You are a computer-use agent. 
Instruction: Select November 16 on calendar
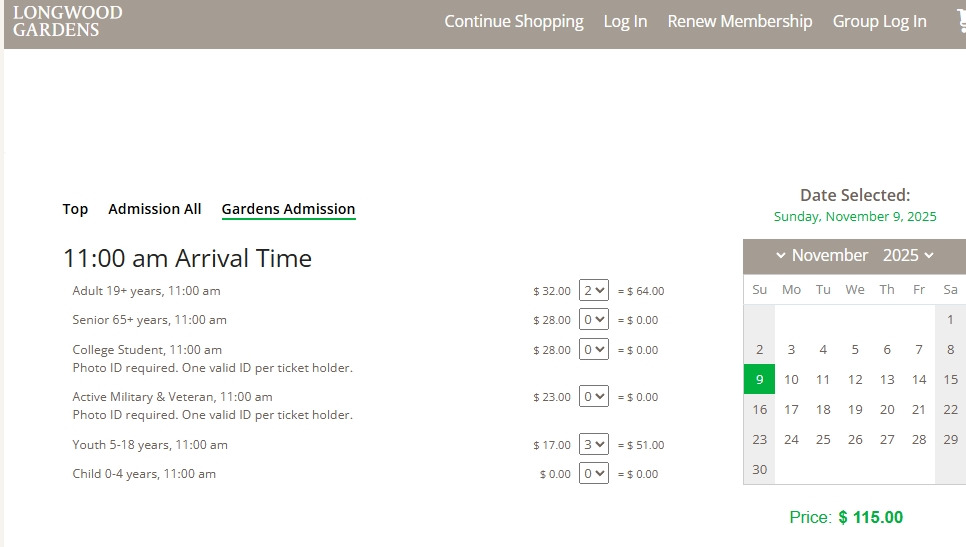click(x=760, y=410)
